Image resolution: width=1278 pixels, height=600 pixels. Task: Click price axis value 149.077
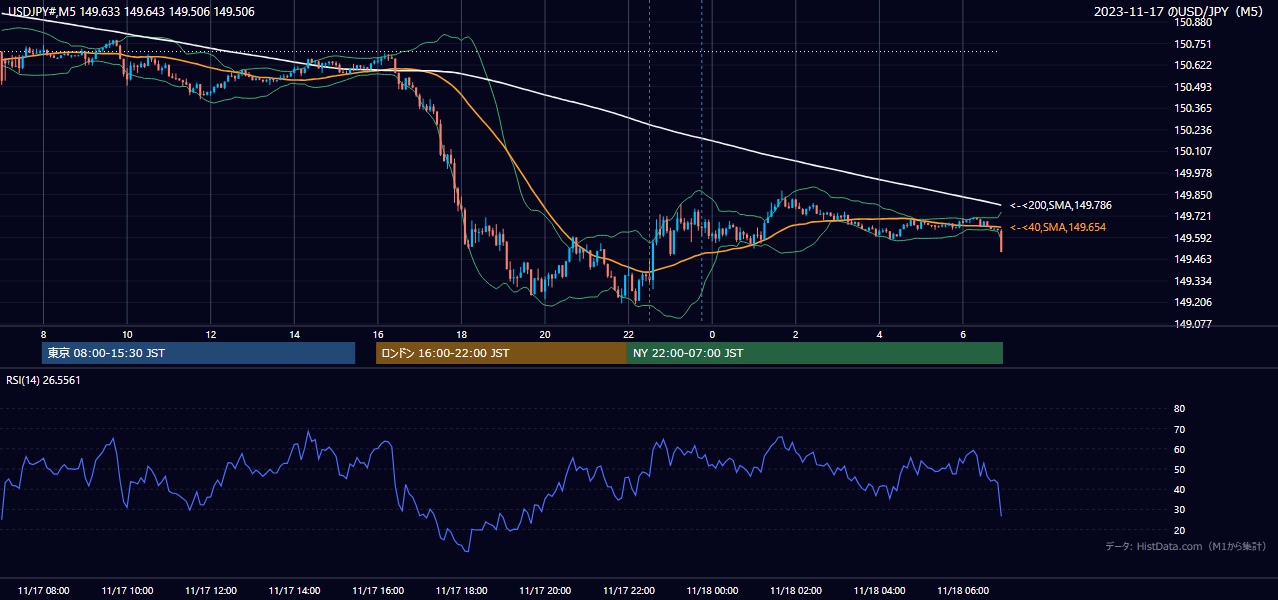1192,324
